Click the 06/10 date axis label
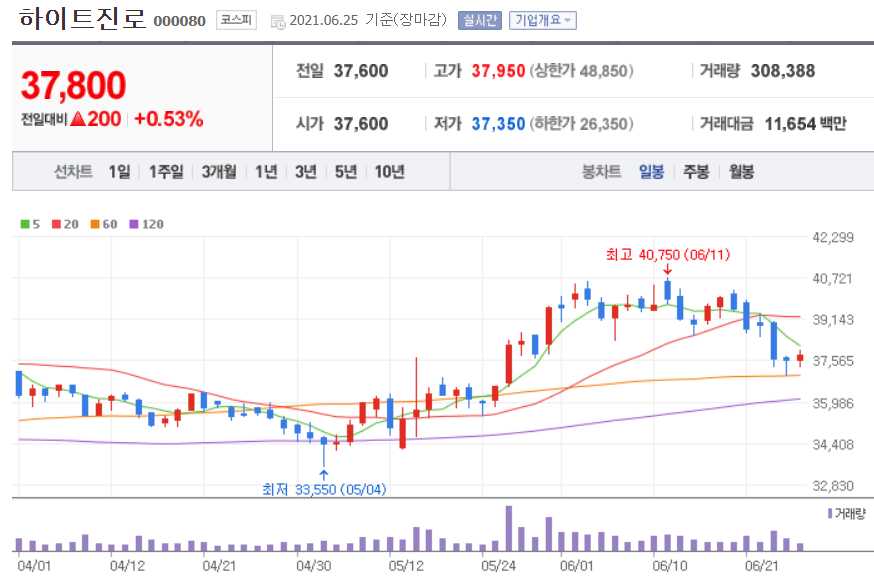This screenshot has width=874, height=584. pos(669,566)
